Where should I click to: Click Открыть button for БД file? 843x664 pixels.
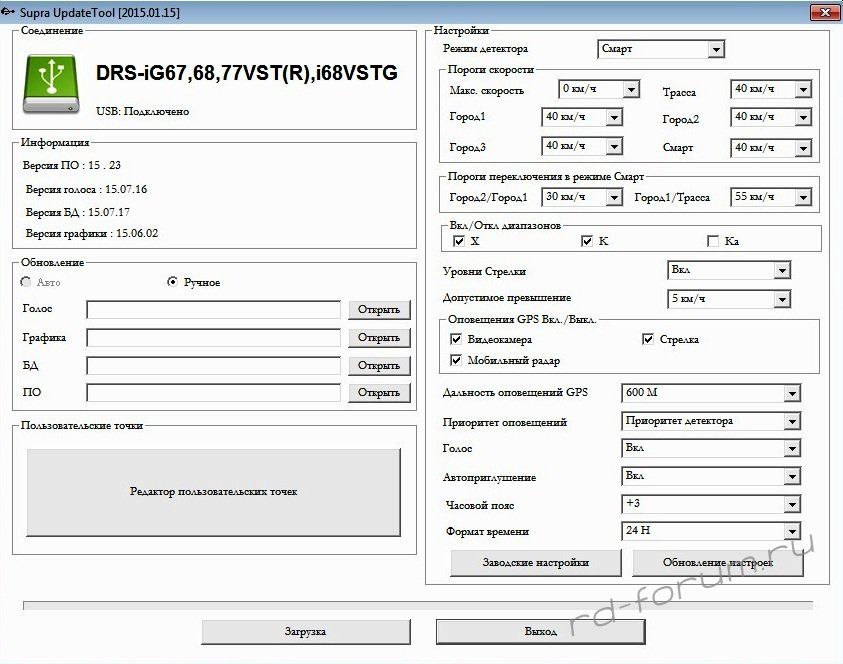pyautogui.click(x=379, y=366)
